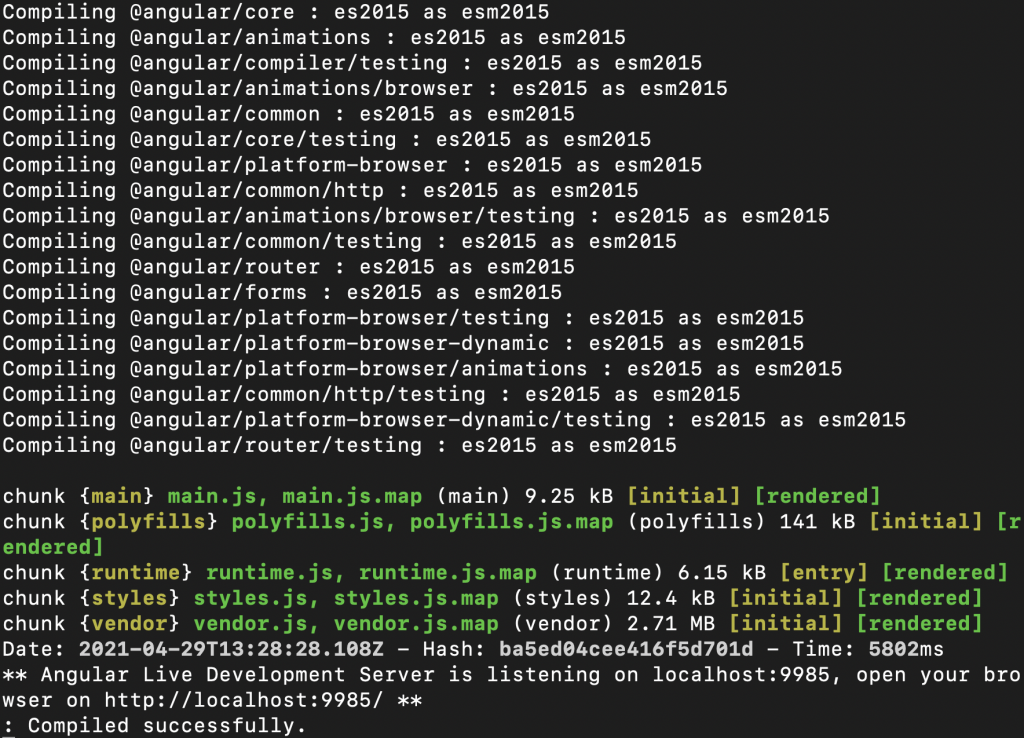Click polyfills.js file name
The height and width of the screenshot is (738, 1024).
click(x=308, y=522)
